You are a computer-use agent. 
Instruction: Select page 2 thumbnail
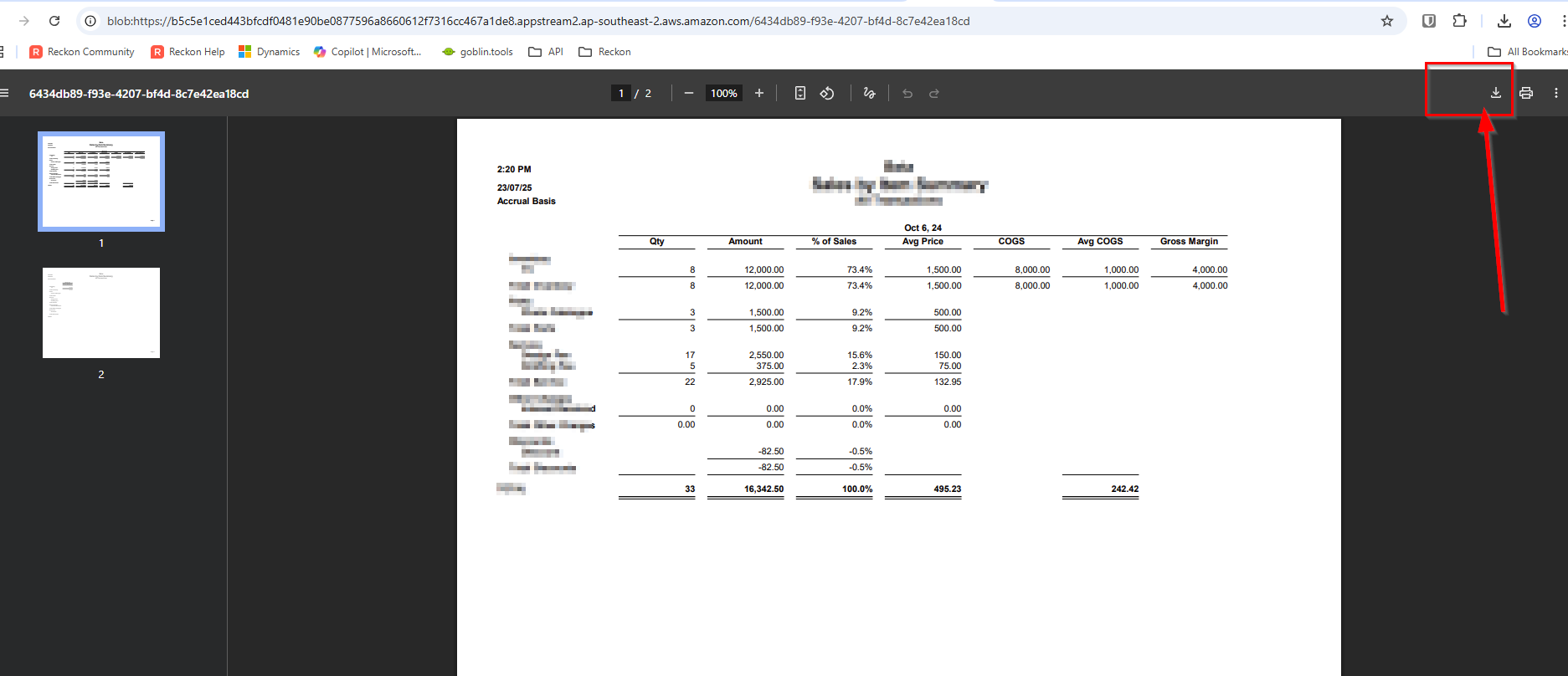click(x=101, y=313)
